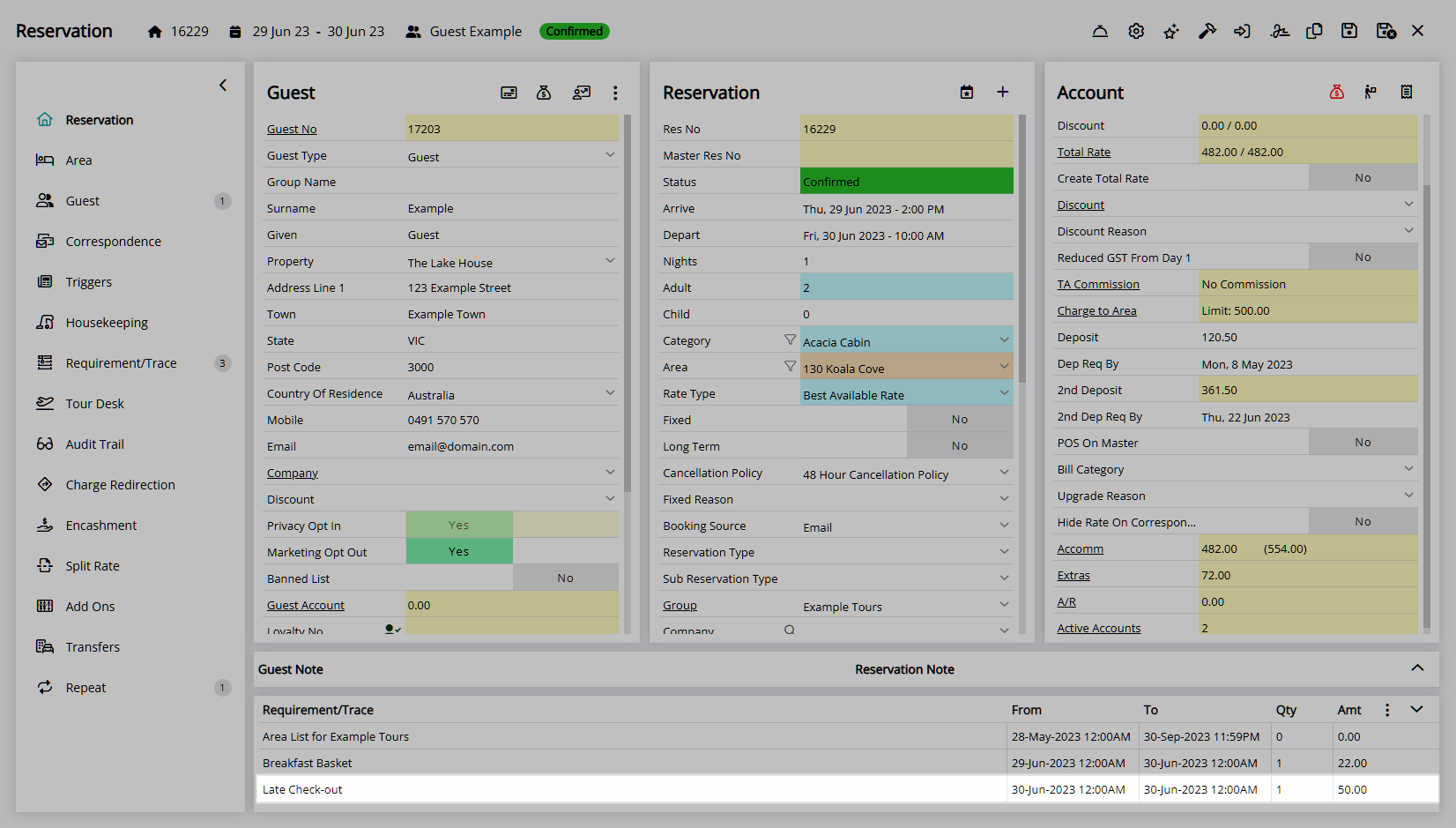Click the credit card icon in Guest panel
This screenshot has height=828, width=1456.
[x=509, y=93]
